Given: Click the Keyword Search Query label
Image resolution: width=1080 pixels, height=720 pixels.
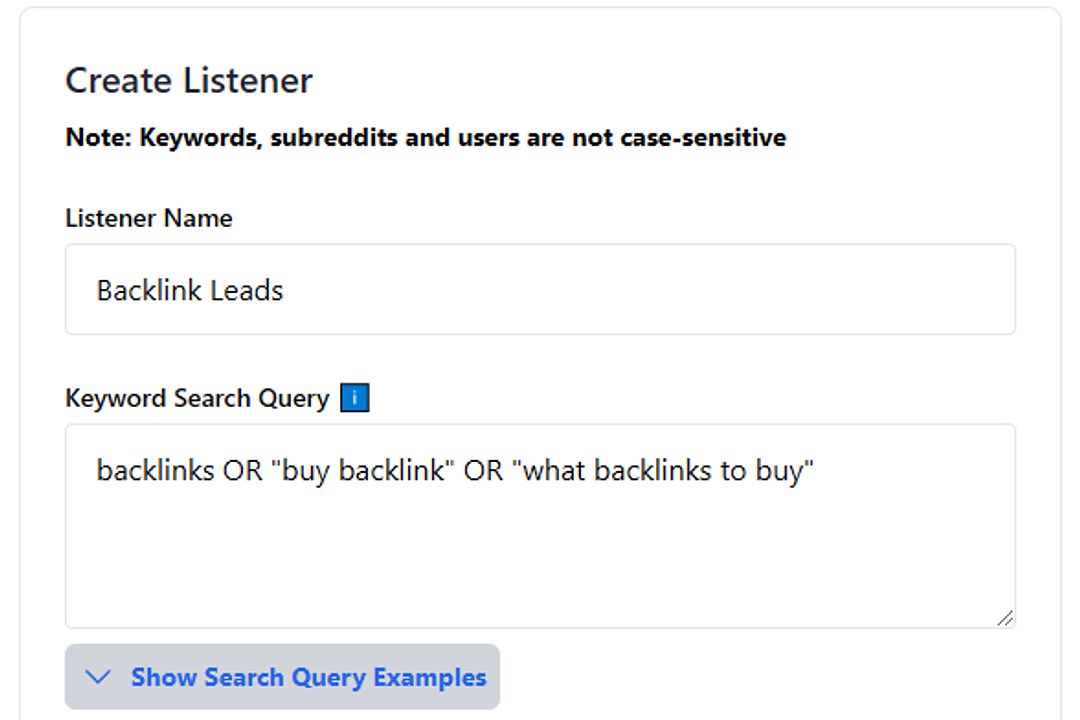Looking at the screenshot, I should [196, 397].
